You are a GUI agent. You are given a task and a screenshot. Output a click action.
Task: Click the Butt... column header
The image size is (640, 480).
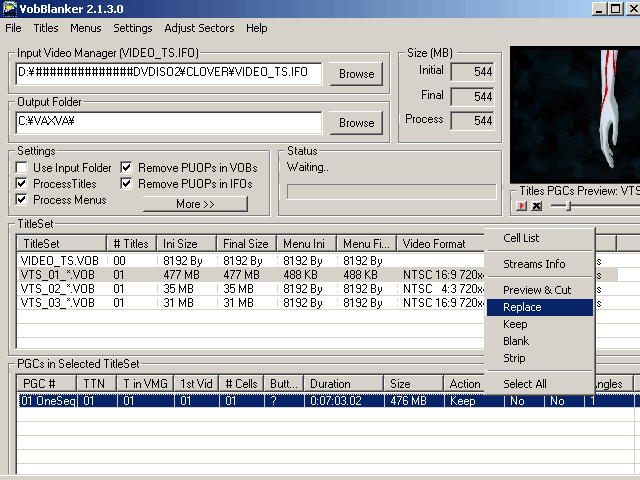coord(284,384)
